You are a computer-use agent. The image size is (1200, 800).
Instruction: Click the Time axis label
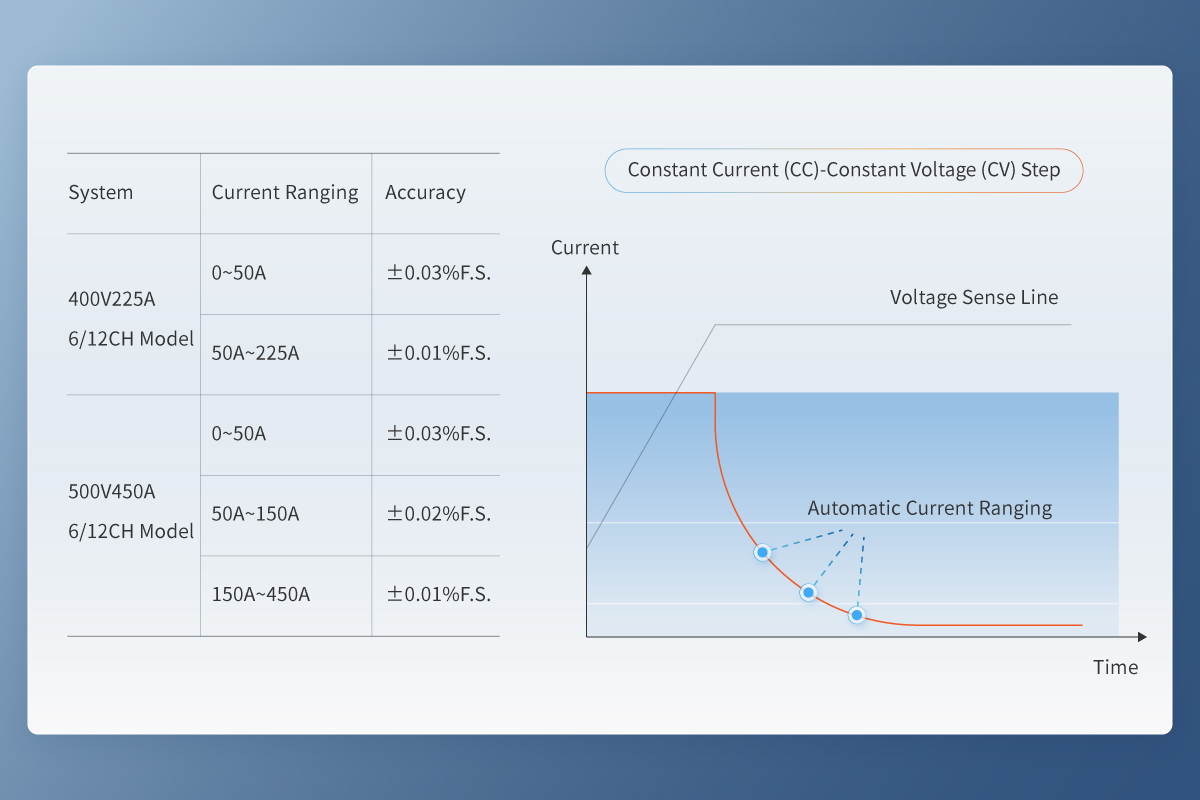(1115, 667)
